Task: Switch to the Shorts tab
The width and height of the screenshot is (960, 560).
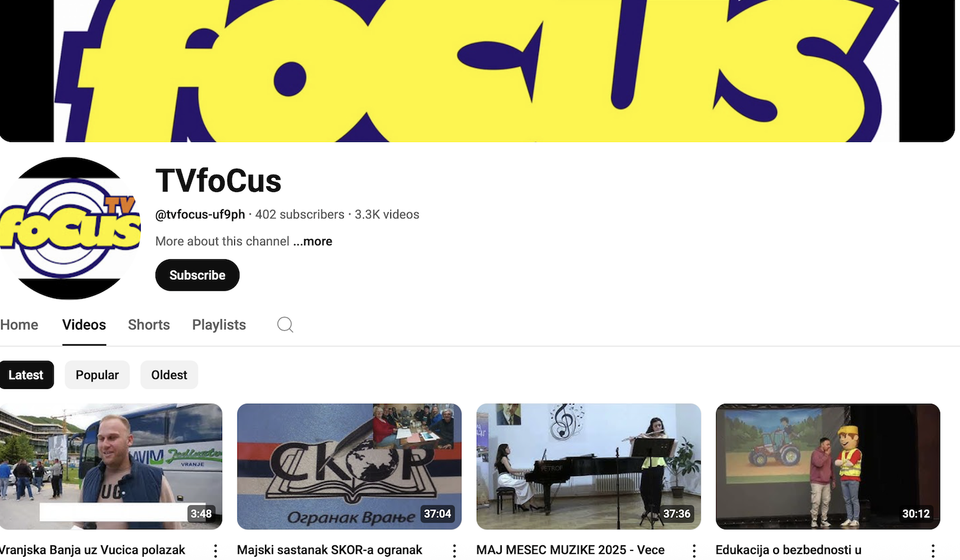Action: pos(149,325)
